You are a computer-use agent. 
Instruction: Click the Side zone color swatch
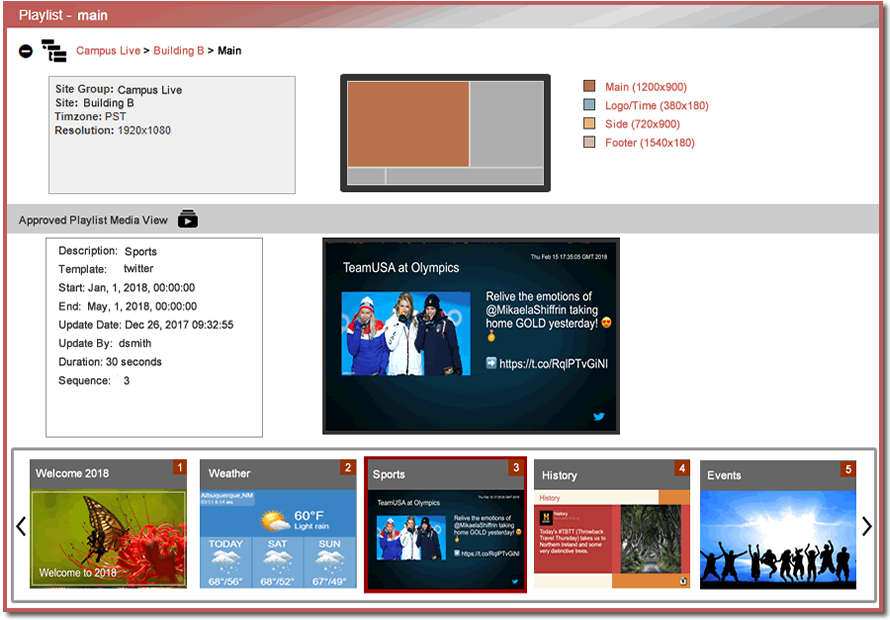tap(589, 123)
